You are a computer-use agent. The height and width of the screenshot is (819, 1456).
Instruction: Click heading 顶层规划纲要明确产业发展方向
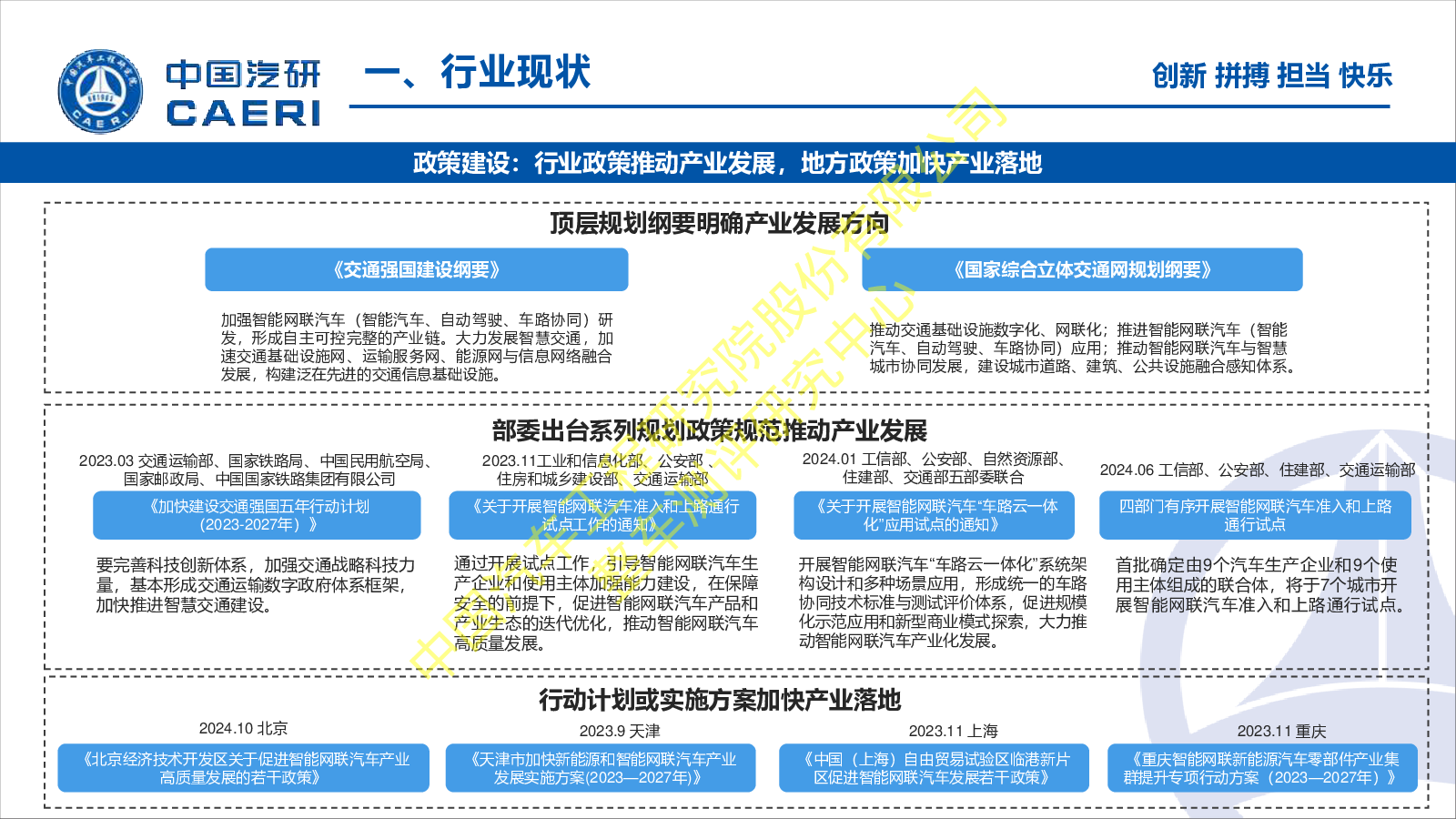click(719, 223)
